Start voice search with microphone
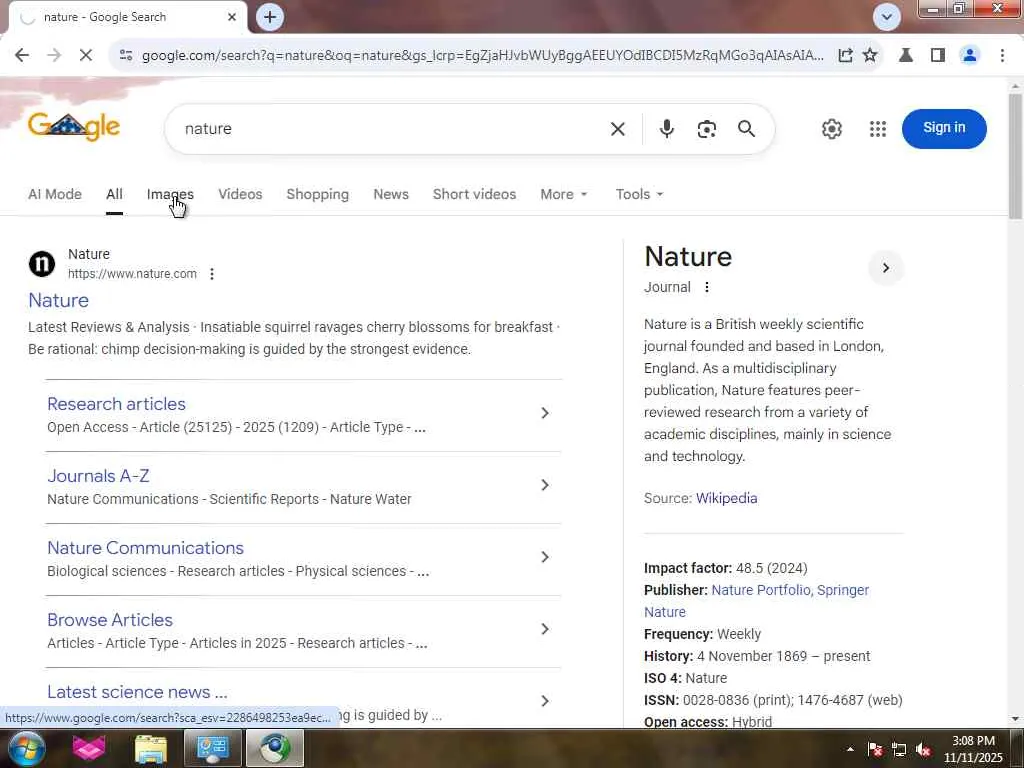This screenshot has height=768, width=1024. tap(666, 129)
